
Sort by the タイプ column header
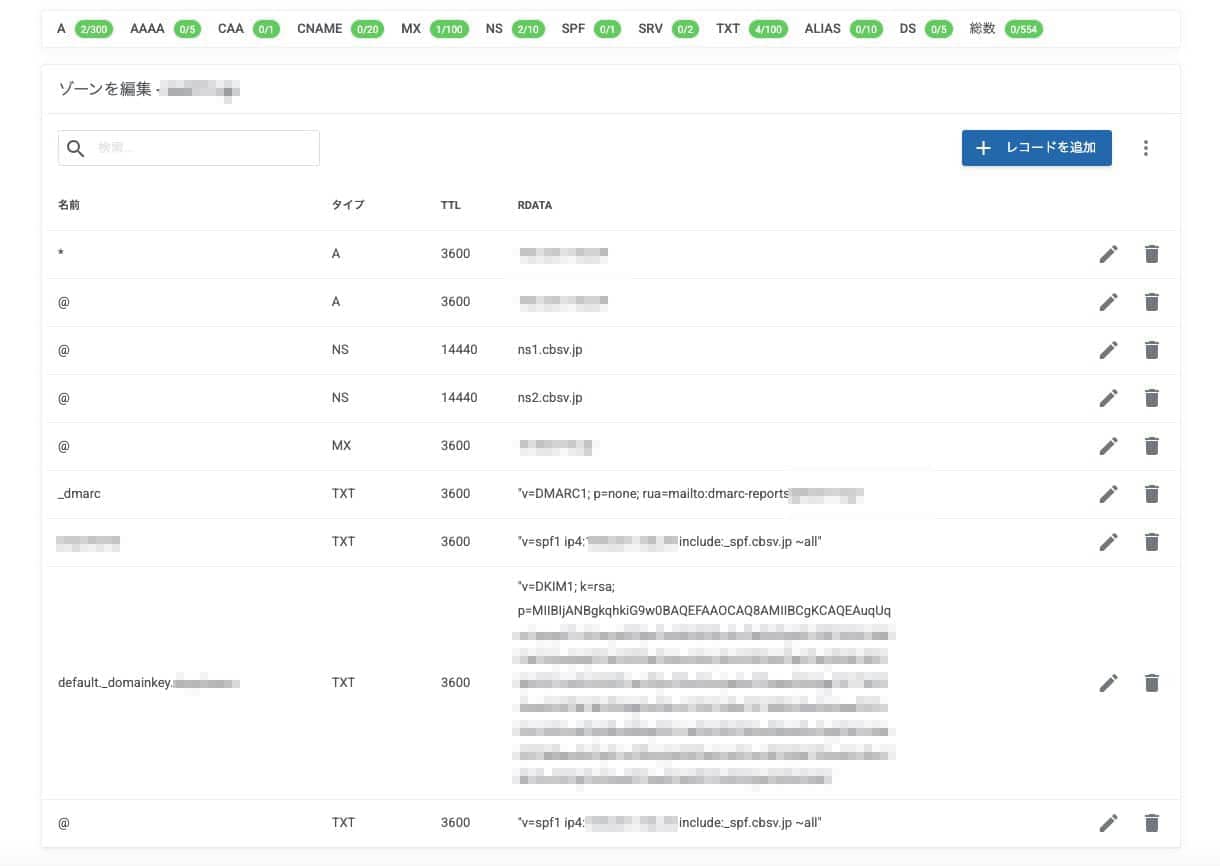pos(348,205)
